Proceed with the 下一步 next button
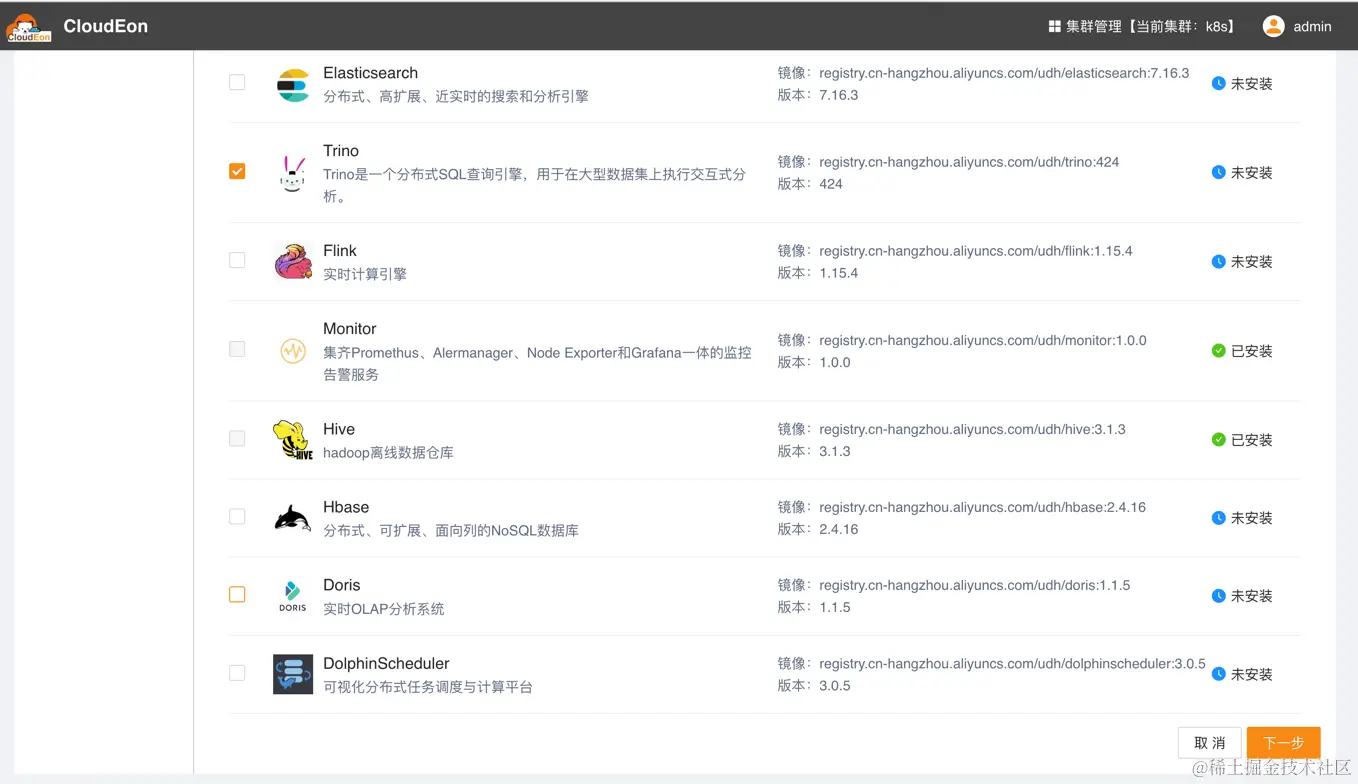This screenshot has height=784, width=1358. pos(1284,743)
